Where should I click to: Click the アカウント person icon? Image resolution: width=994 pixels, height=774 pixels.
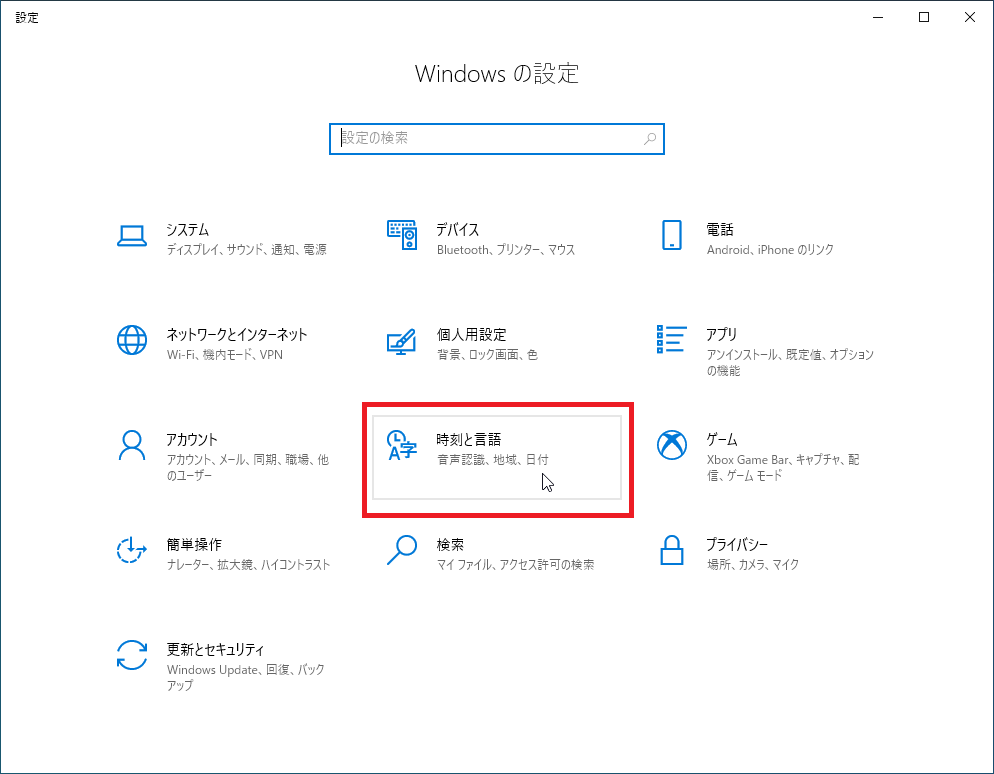132,446
